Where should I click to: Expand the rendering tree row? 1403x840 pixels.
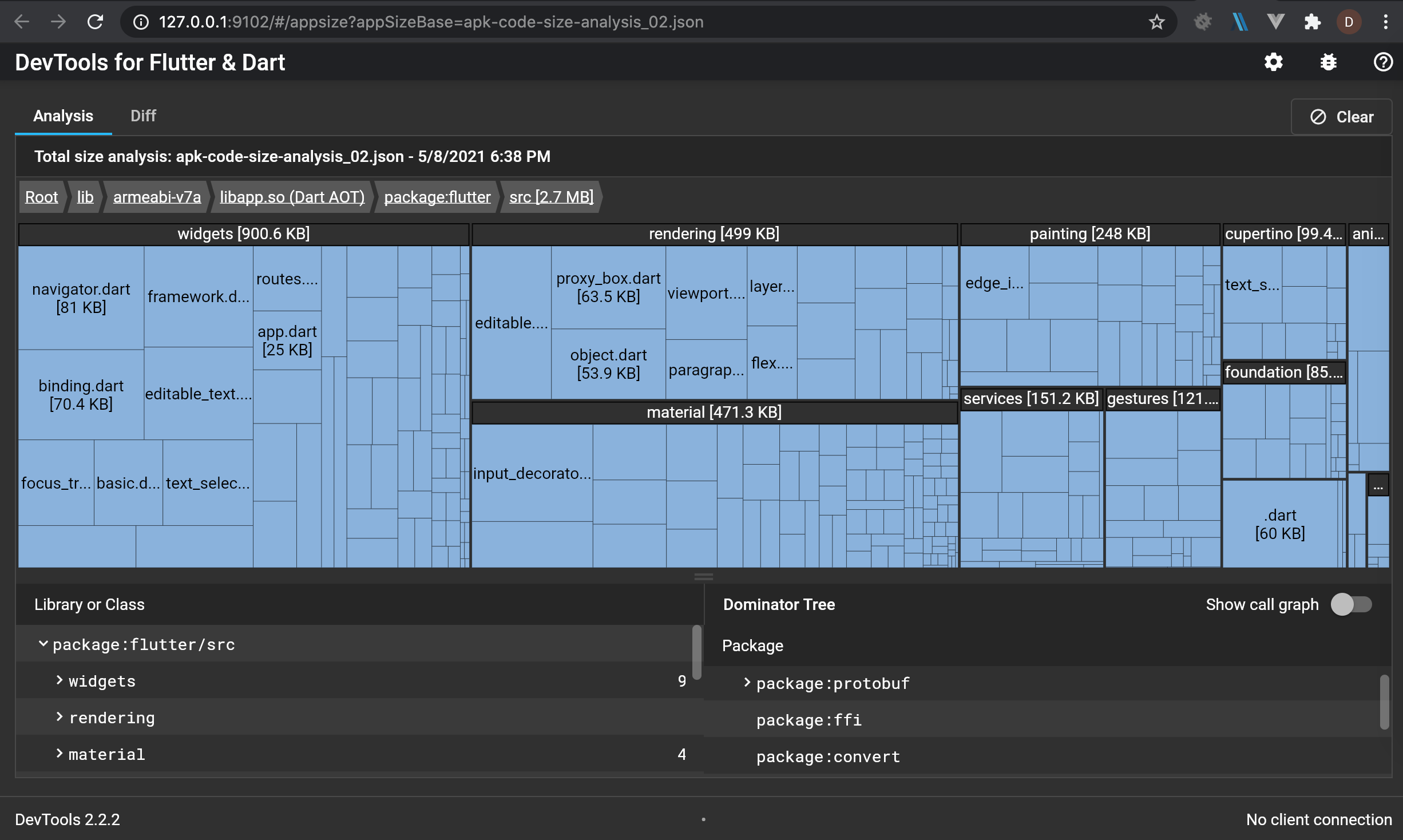tap(59, 717)
